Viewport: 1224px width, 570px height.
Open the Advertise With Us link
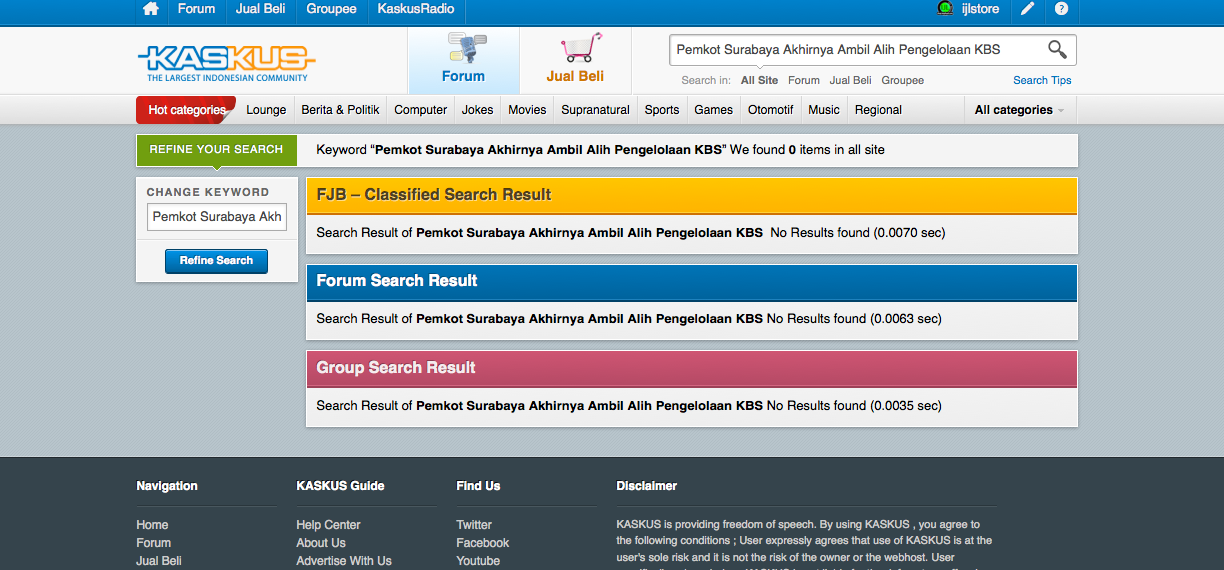pos(344,561)
